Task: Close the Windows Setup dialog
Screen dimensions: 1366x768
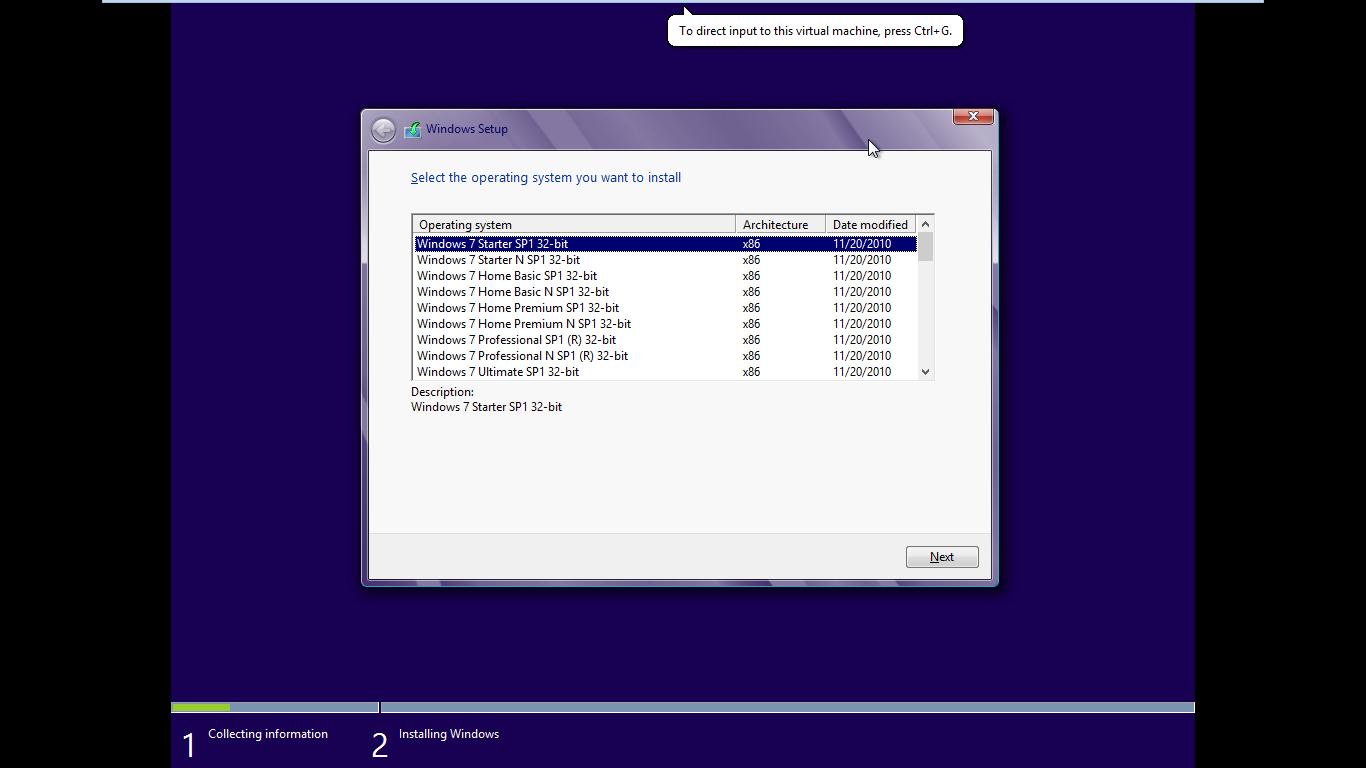Action: [x=973, y=117]
